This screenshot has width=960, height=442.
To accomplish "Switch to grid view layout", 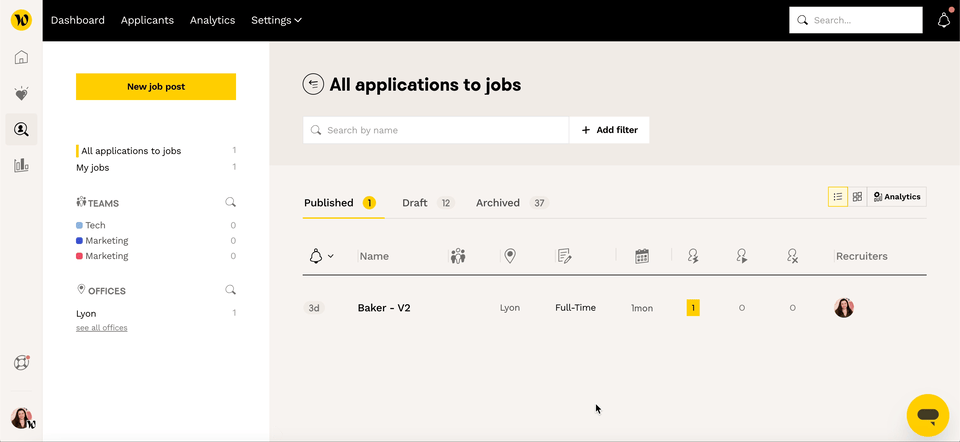I will [x=857, y=197].
